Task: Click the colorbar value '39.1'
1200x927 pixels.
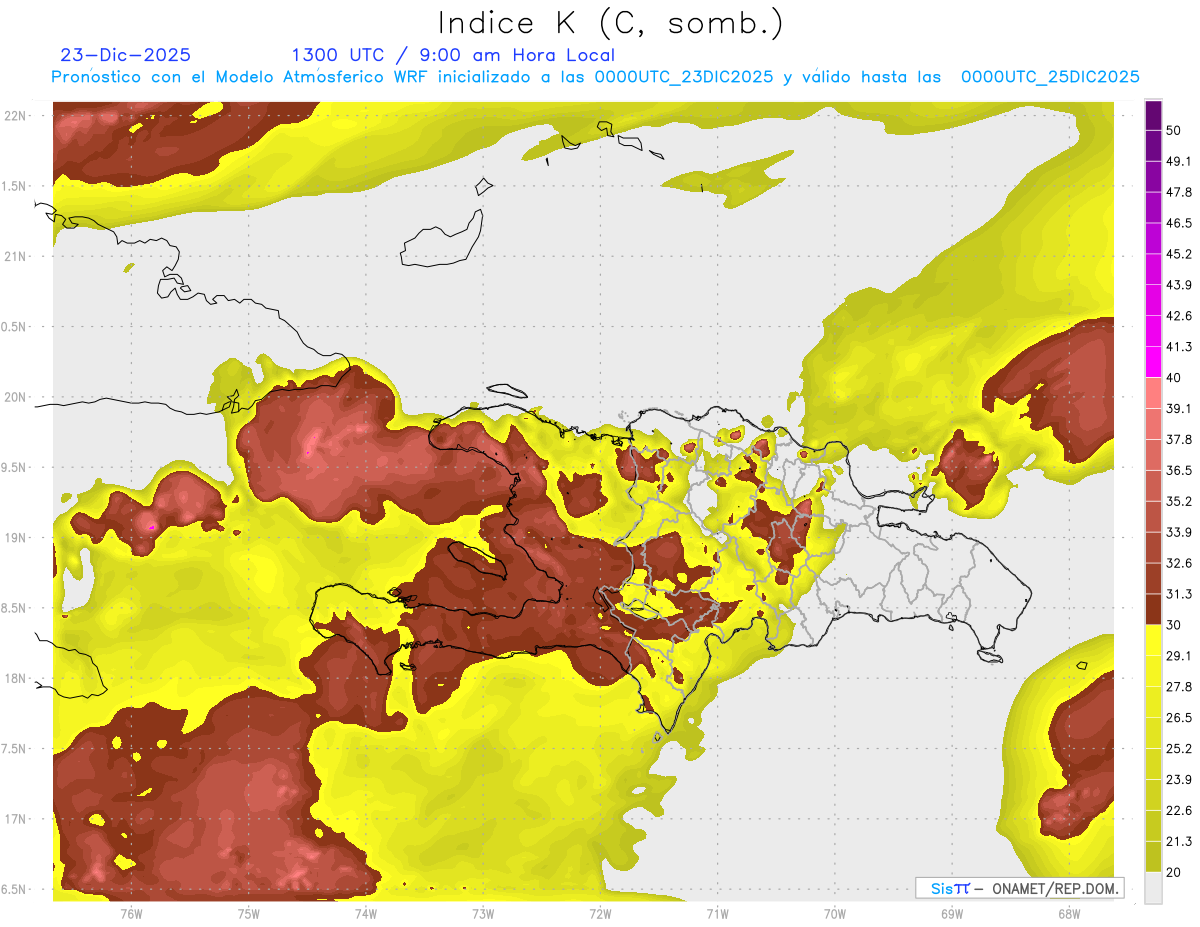Action: [x=1179, y=409]
